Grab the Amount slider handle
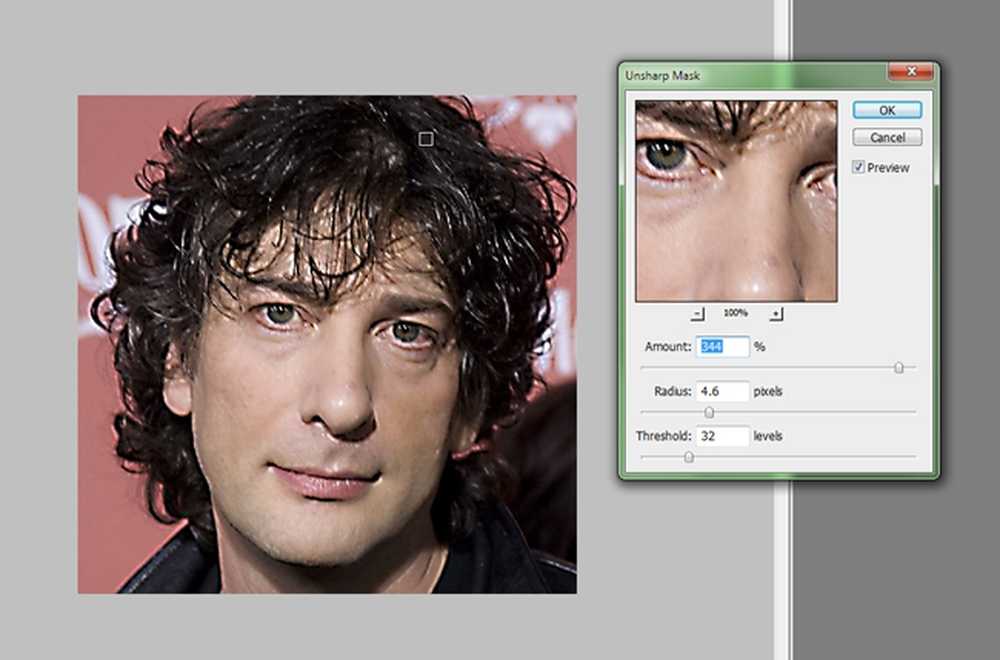Screen dimensions: 1000x660 tap(899, 368)
